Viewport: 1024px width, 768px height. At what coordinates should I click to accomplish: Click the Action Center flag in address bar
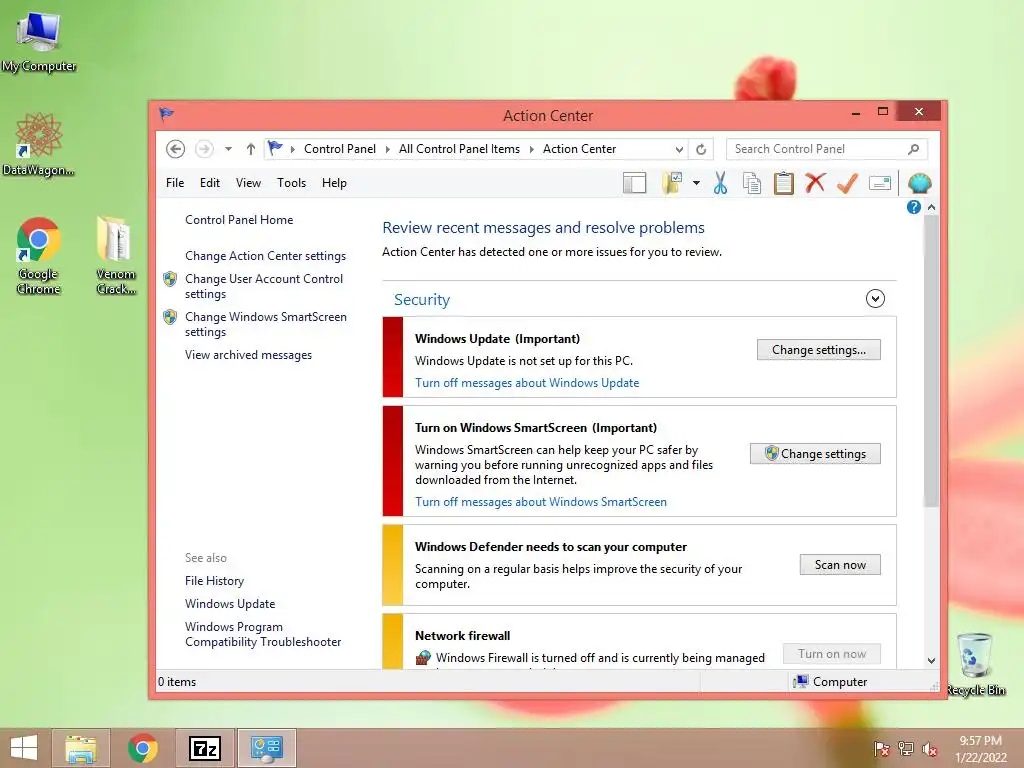276,148
